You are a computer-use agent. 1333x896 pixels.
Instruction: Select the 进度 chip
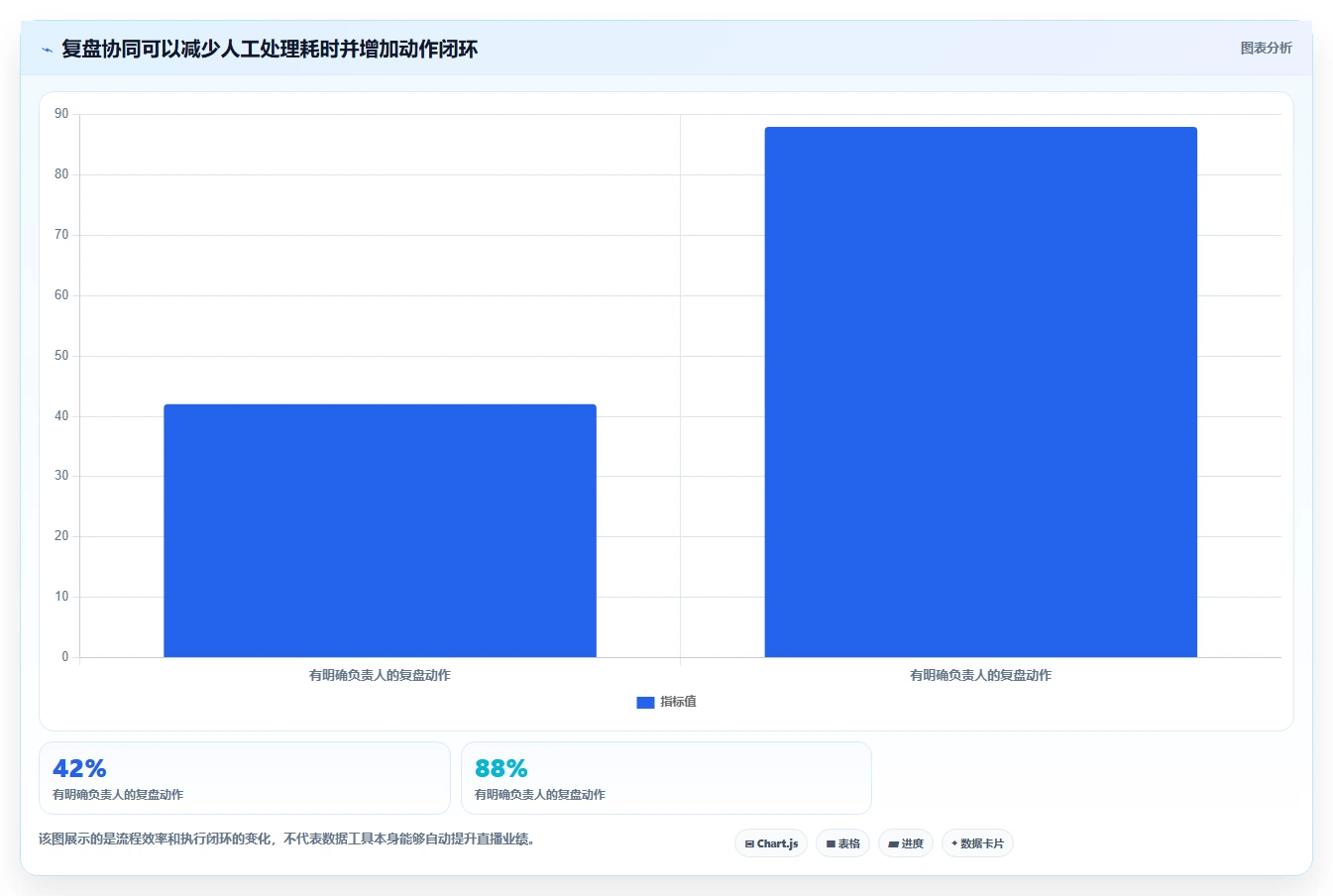[906, 843]
